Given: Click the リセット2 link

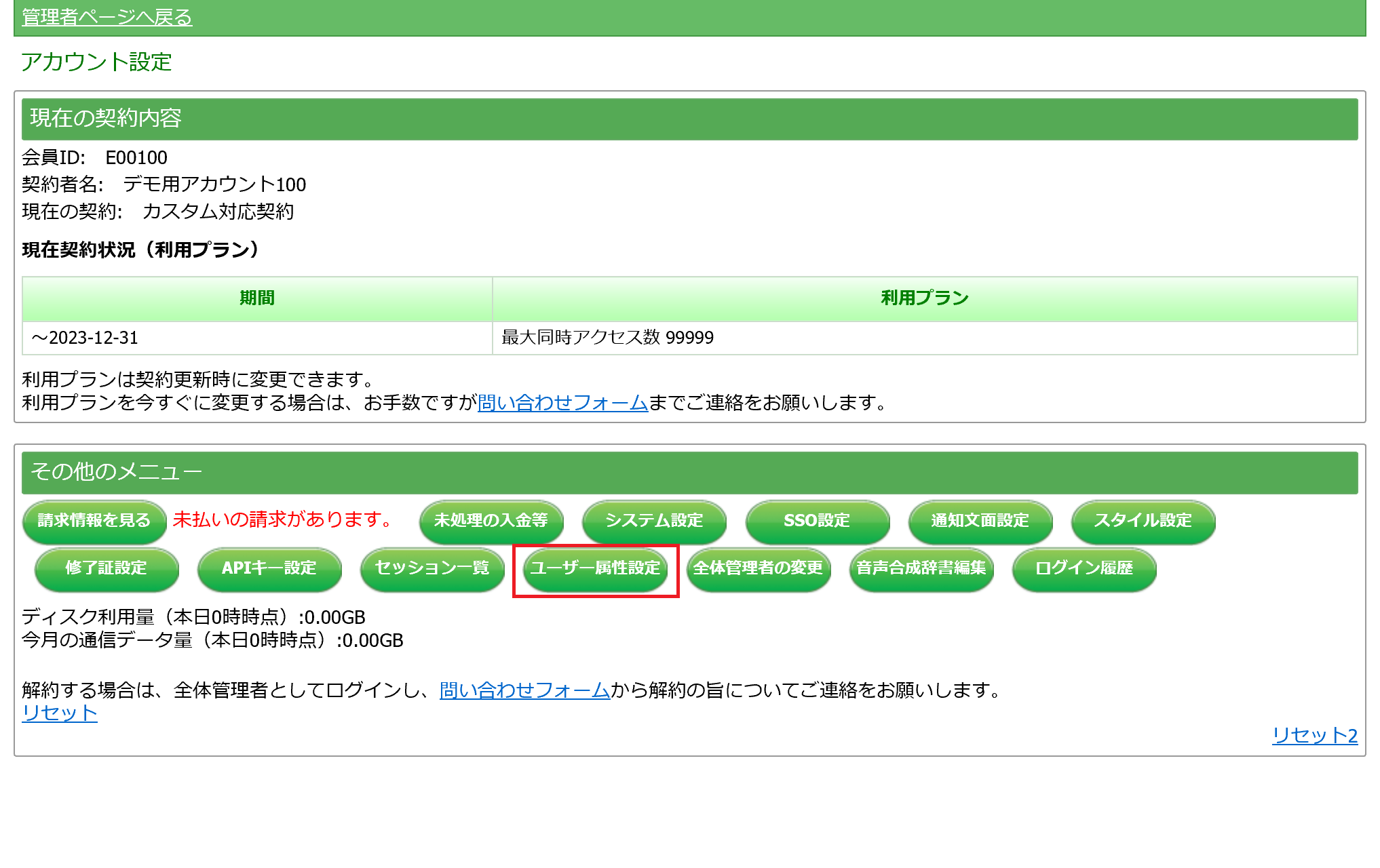Looking at the screenshot, I should point(1315,735).
